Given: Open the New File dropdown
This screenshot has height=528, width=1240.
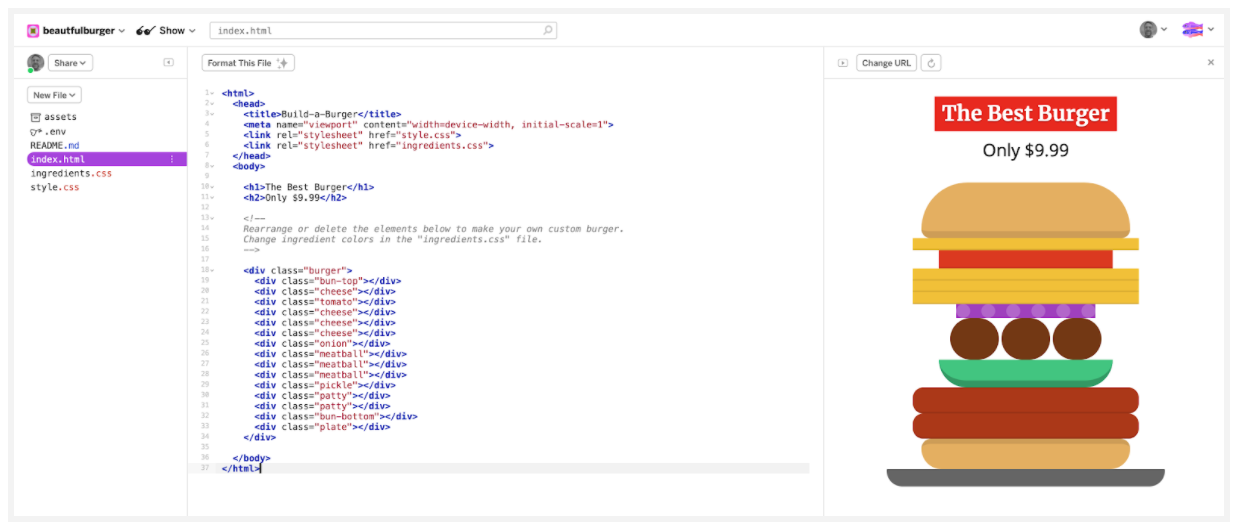Looking at the screenshot, I should pyautogui.click(x=54, y=95).
